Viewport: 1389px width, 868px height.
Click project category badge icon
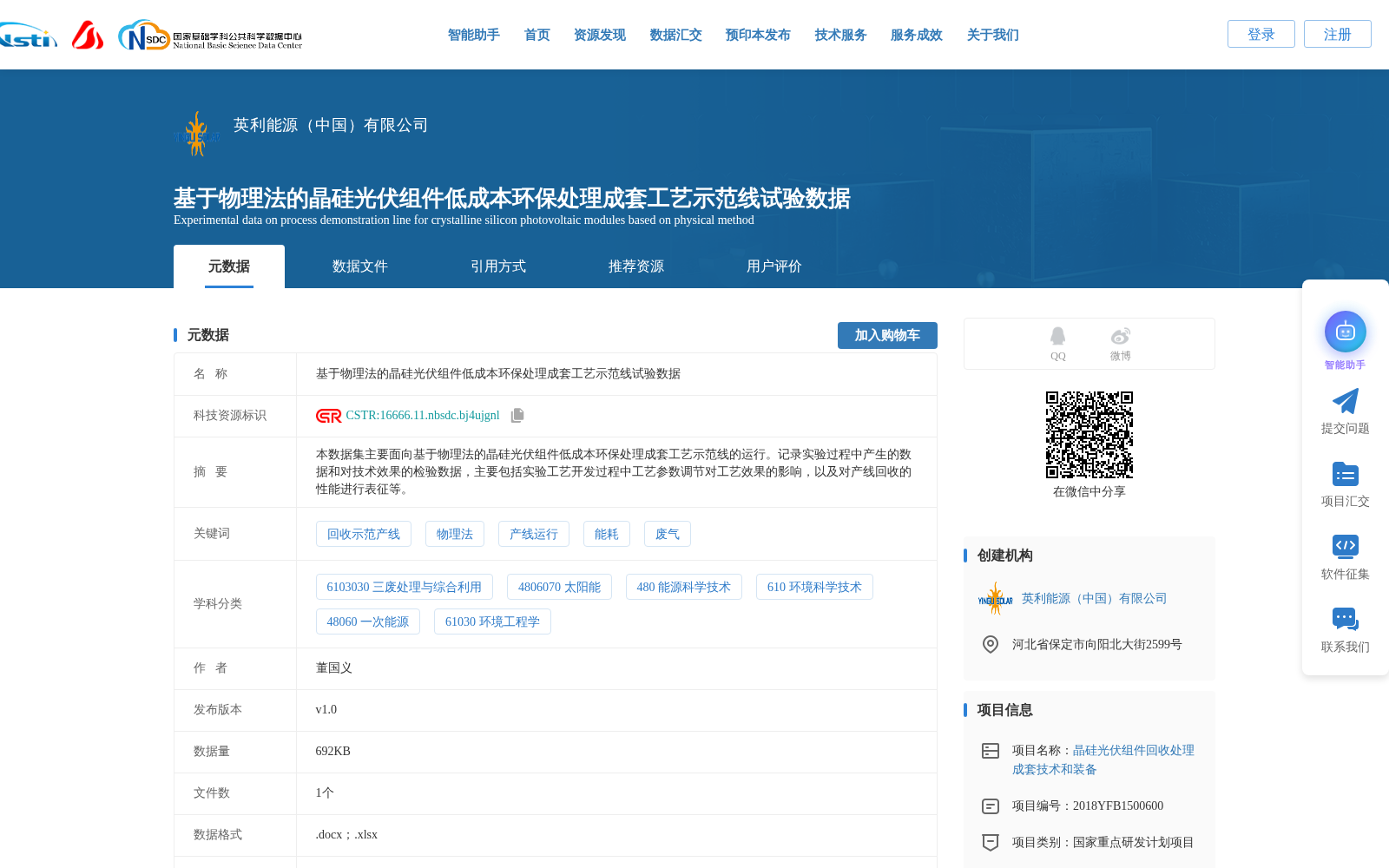[991, 843]
